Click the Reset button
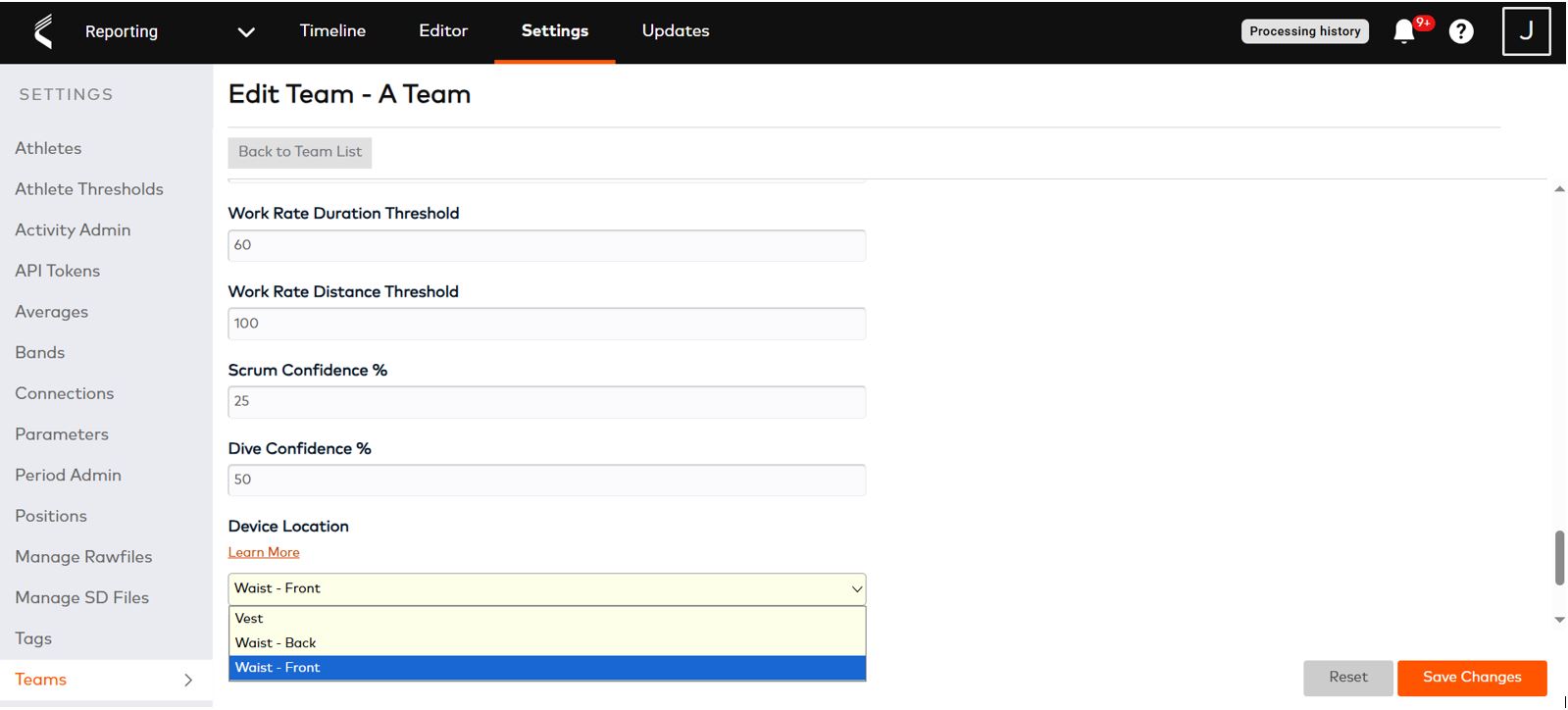The image size is (1568, 710). (x=1347, y=678)
